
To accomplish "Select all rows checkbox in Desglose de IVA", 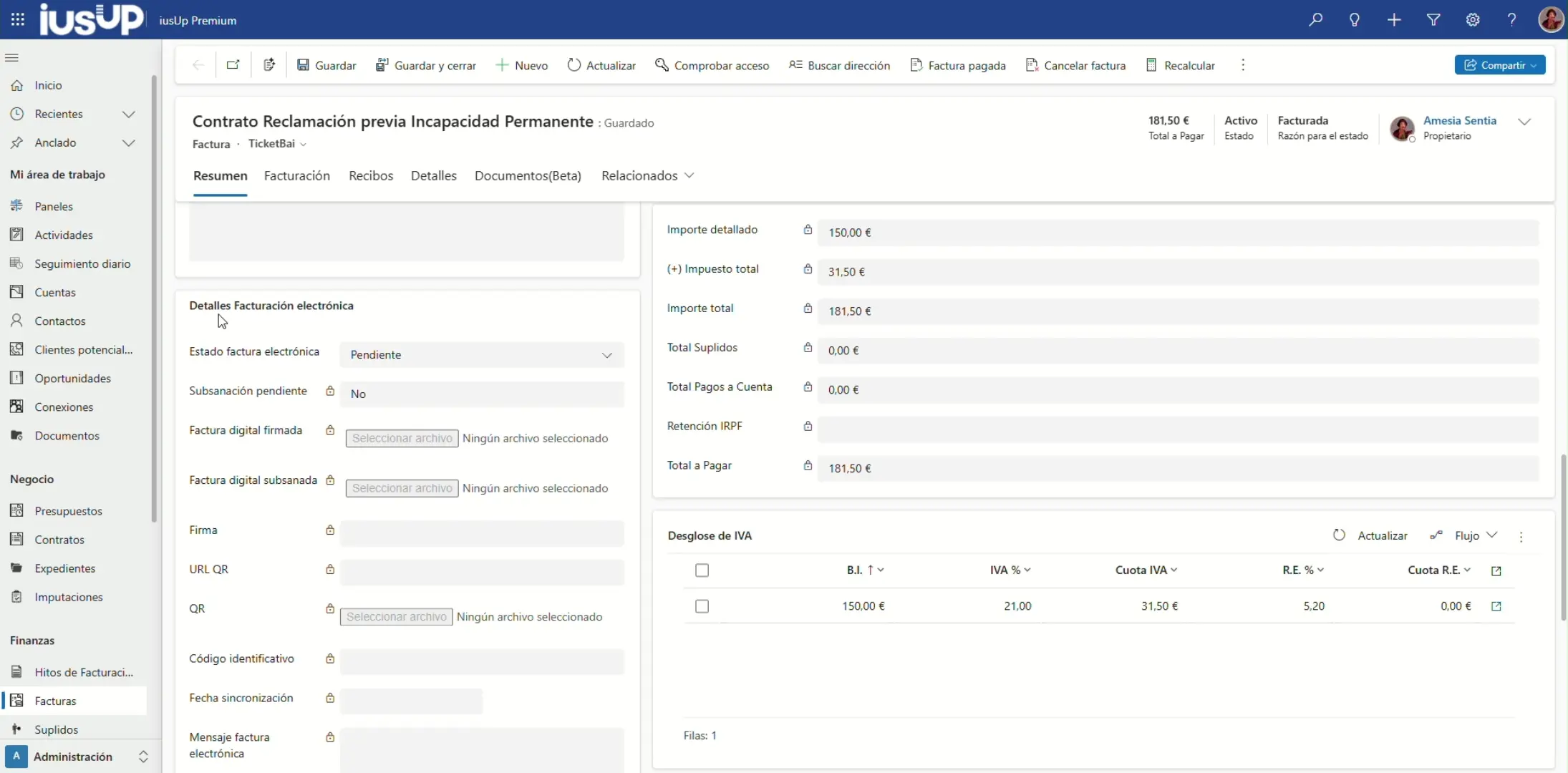I will pos(702,570).
